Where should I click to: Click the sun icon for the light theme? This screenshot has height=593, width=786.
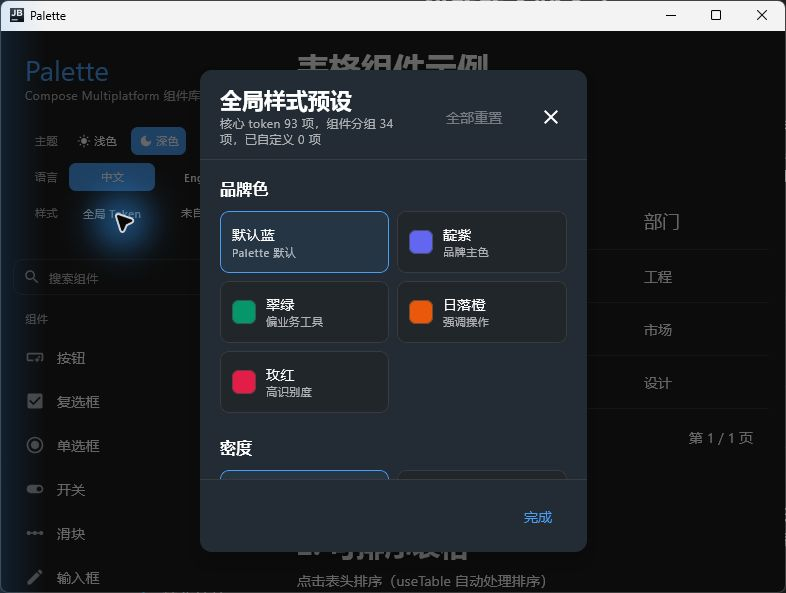[x=84, y=141]
